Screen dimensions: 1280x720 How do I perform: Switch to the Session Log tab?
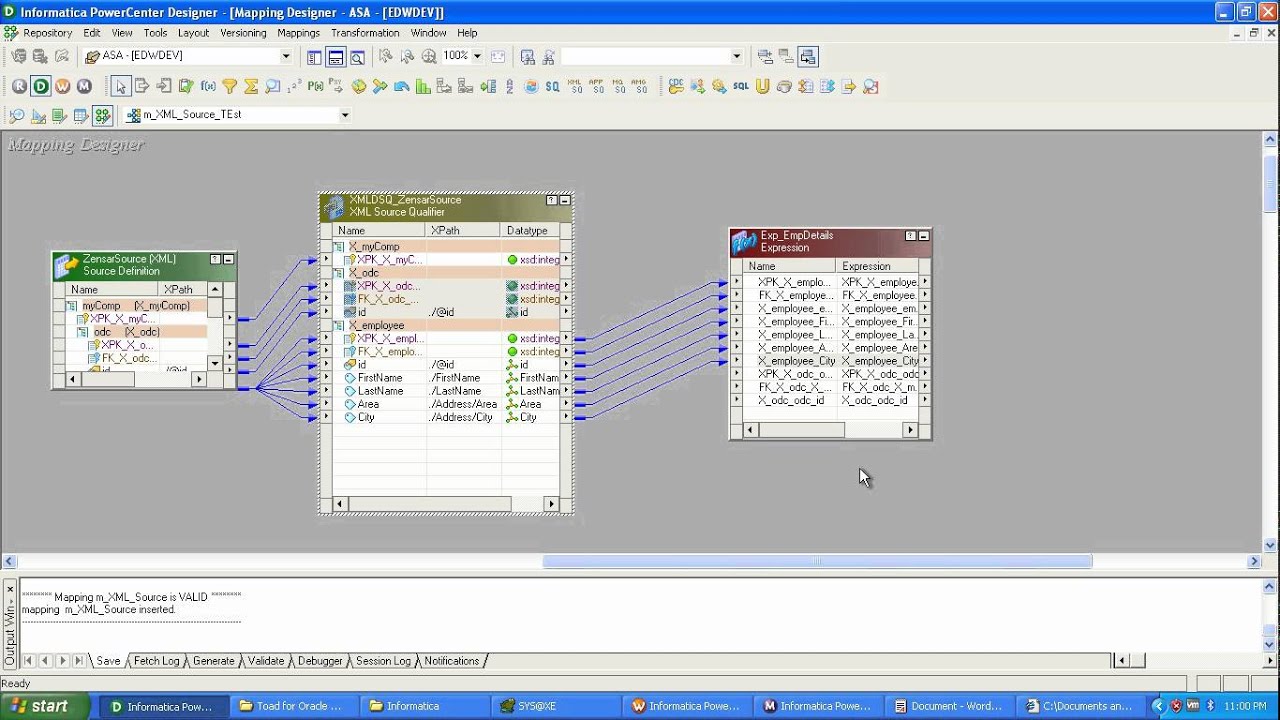coord(383,661)
